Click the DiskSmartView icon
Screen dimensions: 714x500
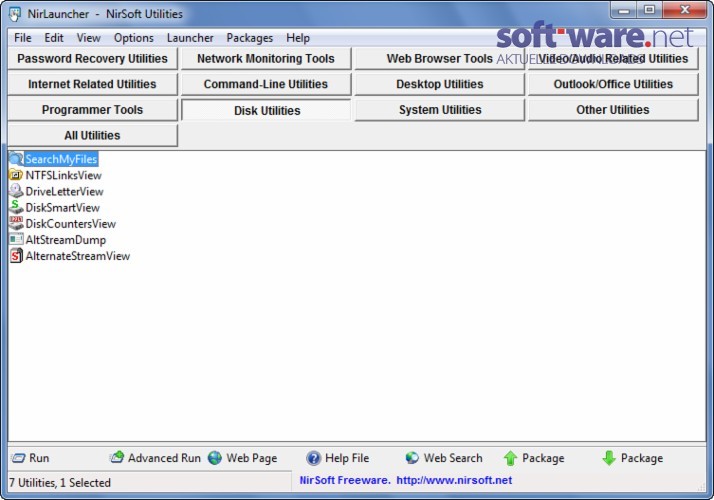click(16, 207)
